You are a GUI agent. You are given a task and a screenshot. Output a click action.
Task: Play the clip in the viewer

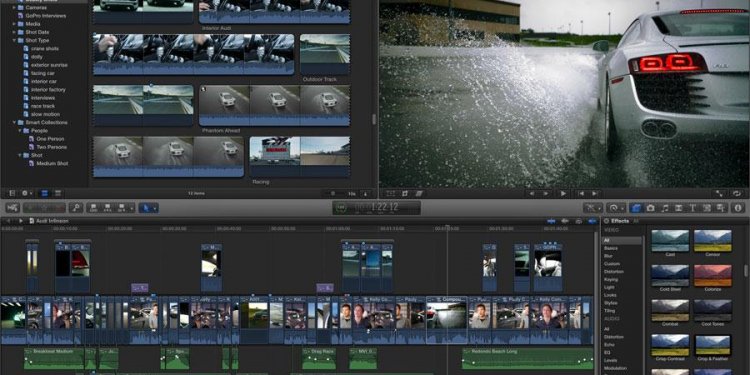pyautogui.click(x=563, y=193)
